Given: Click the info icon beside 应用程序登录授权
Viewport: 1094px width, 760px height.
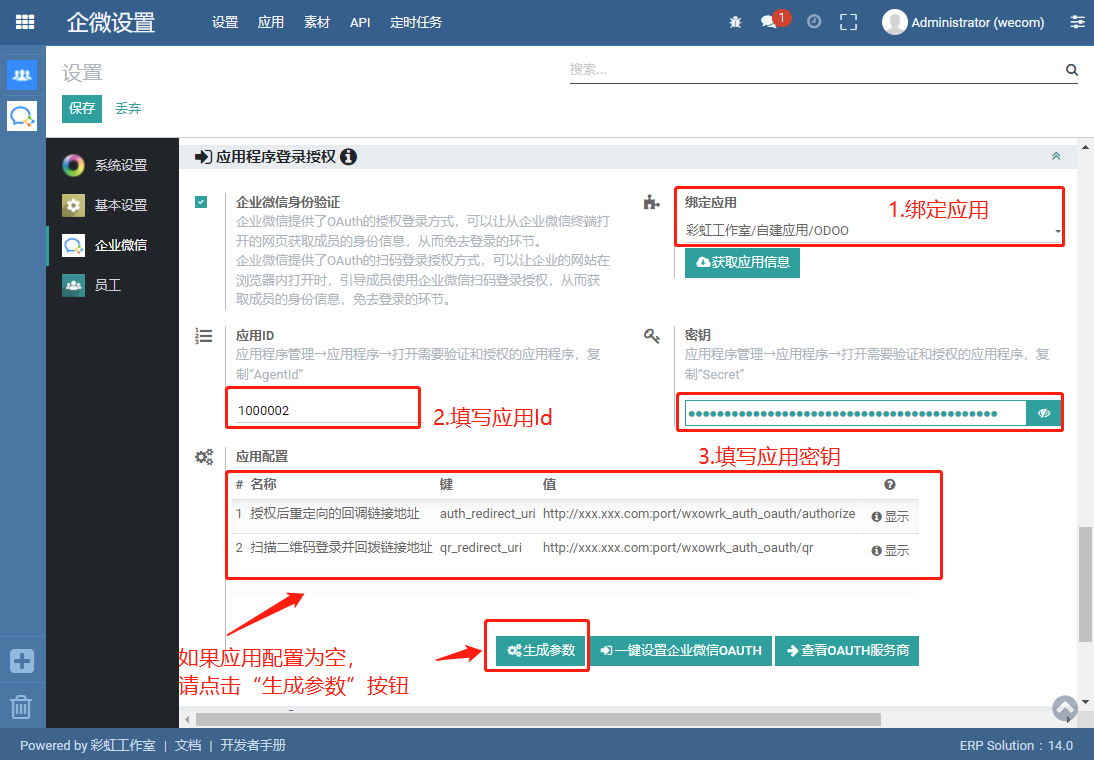Looking at the screenshot, I should point(348,156).
